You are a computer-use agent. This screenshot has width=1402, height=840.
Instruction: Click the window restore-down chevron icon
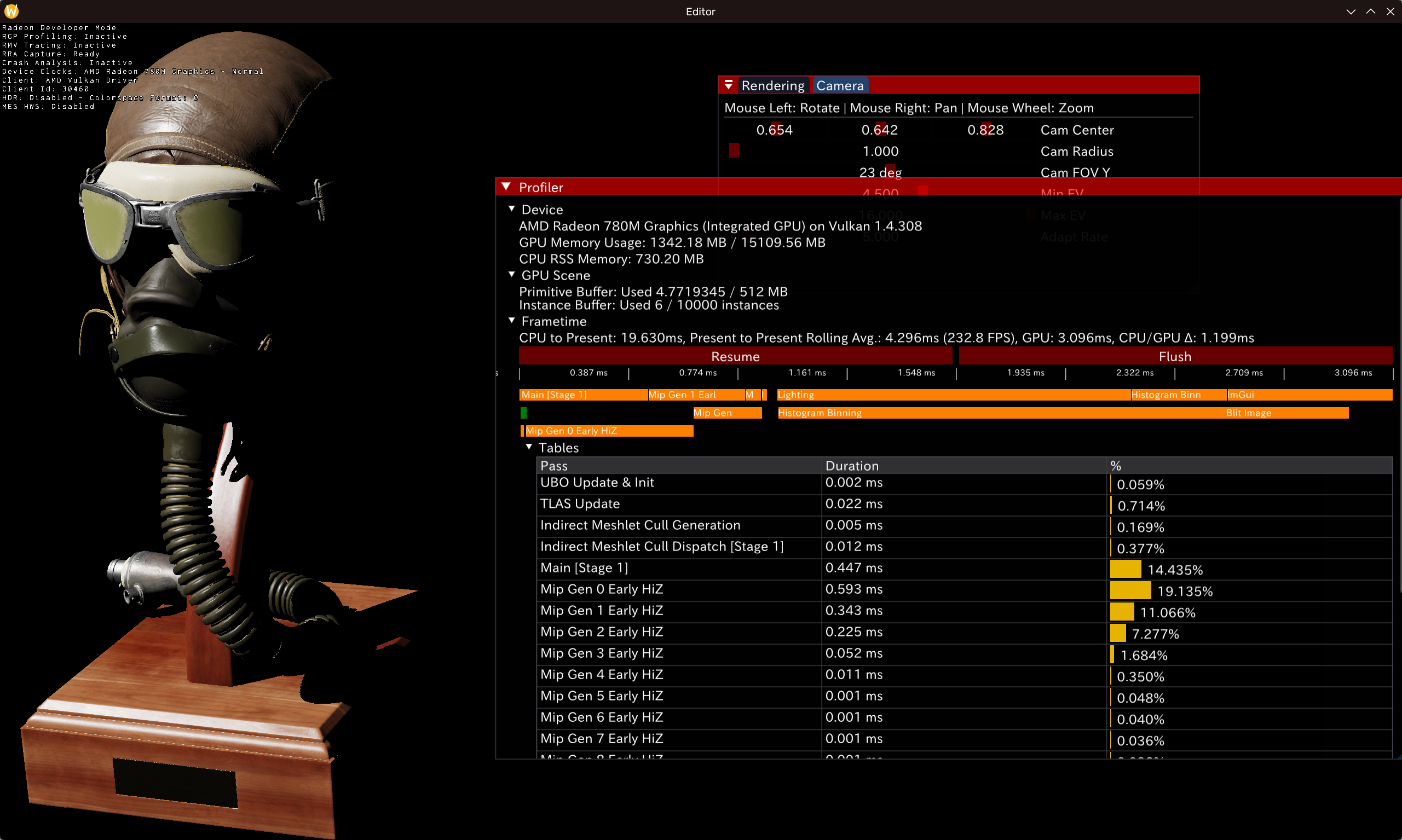(1351, 11)
